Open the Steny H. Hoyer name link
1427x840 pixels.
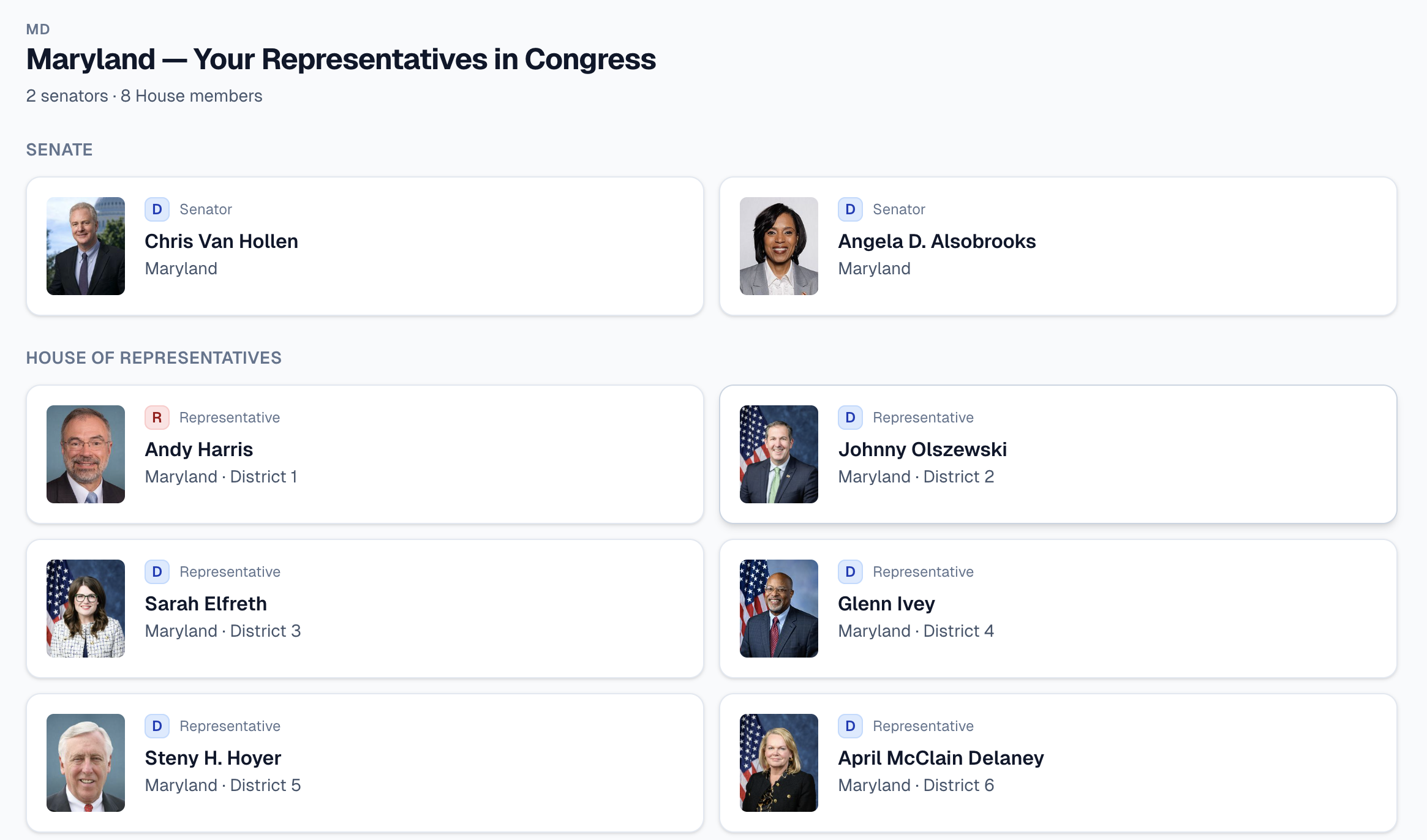213,758
